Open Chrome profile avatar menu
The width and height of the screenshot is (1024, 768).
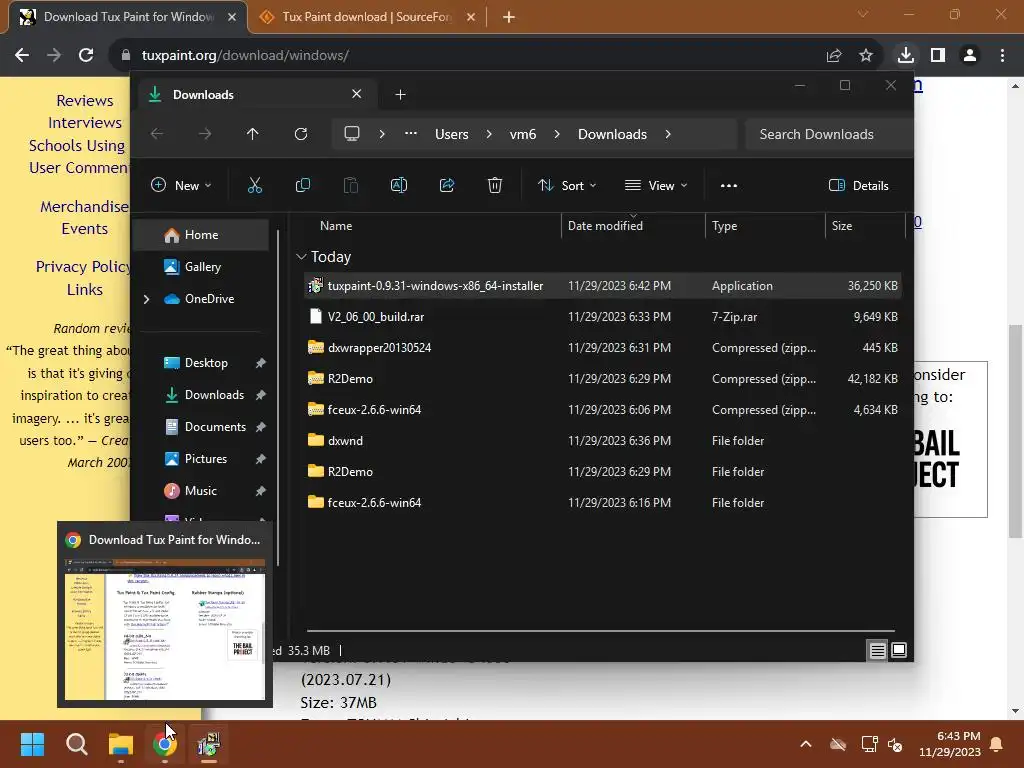point(970,56)
